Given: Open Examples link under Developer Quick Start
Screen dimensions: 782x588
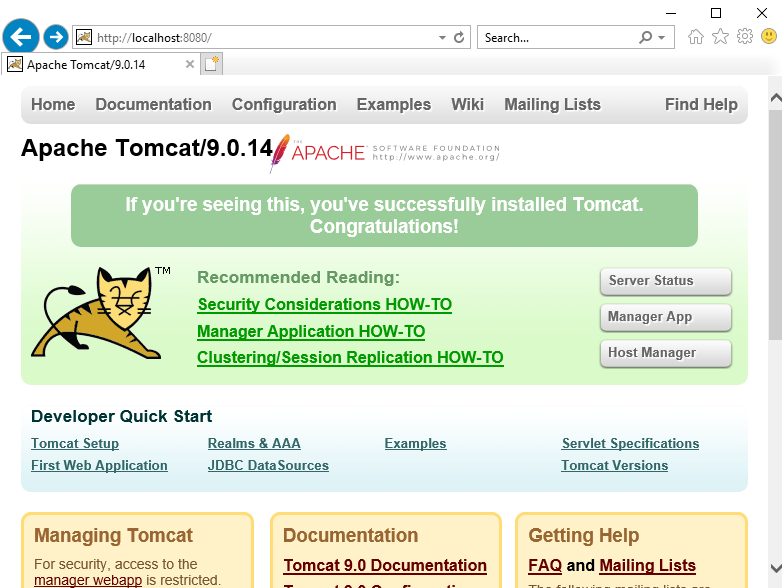Looking at the screenshot, I should point(415,443).
